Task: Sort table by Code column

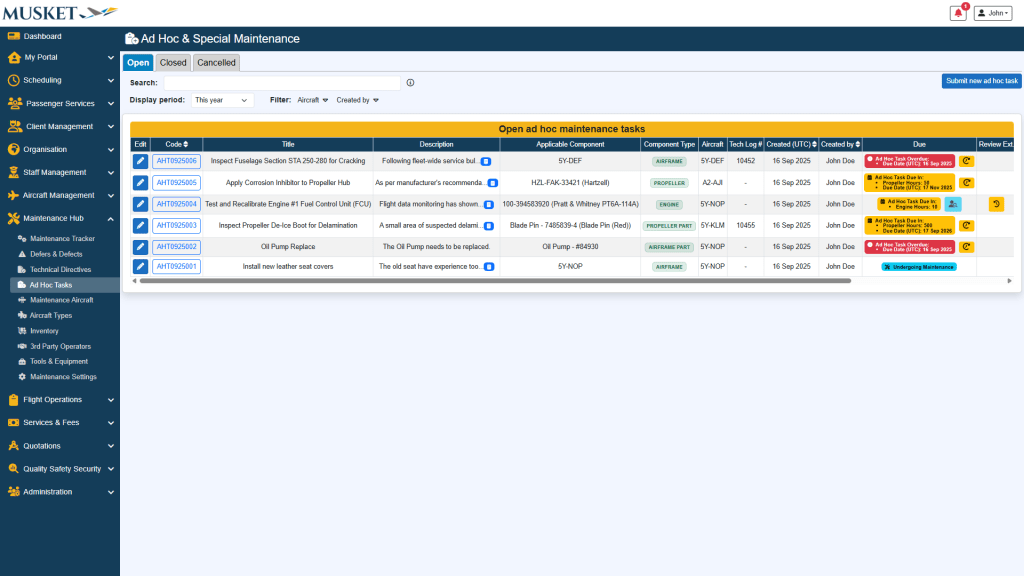Action: coord(176,145)
